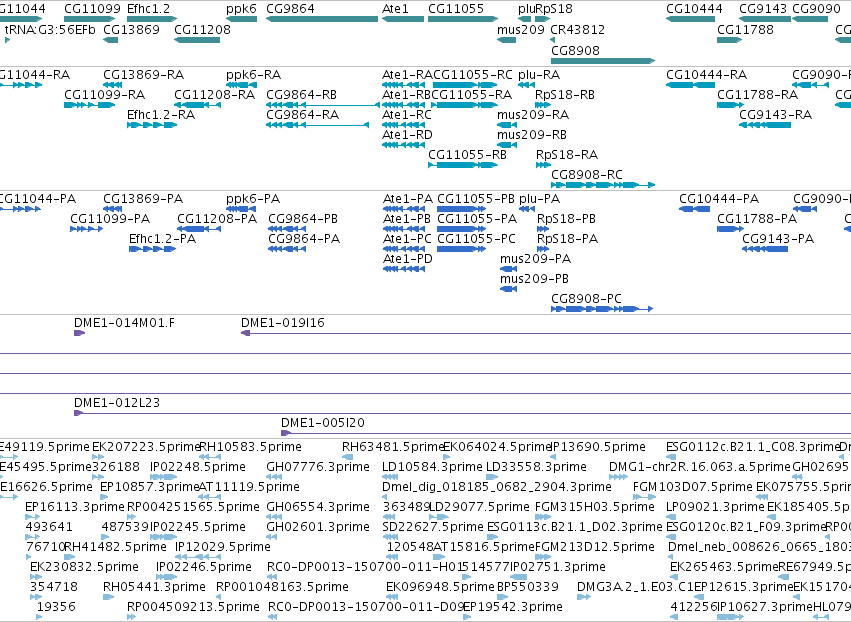
Task: Click protein CG9864-PB
Action: click(x=287, y=229)
